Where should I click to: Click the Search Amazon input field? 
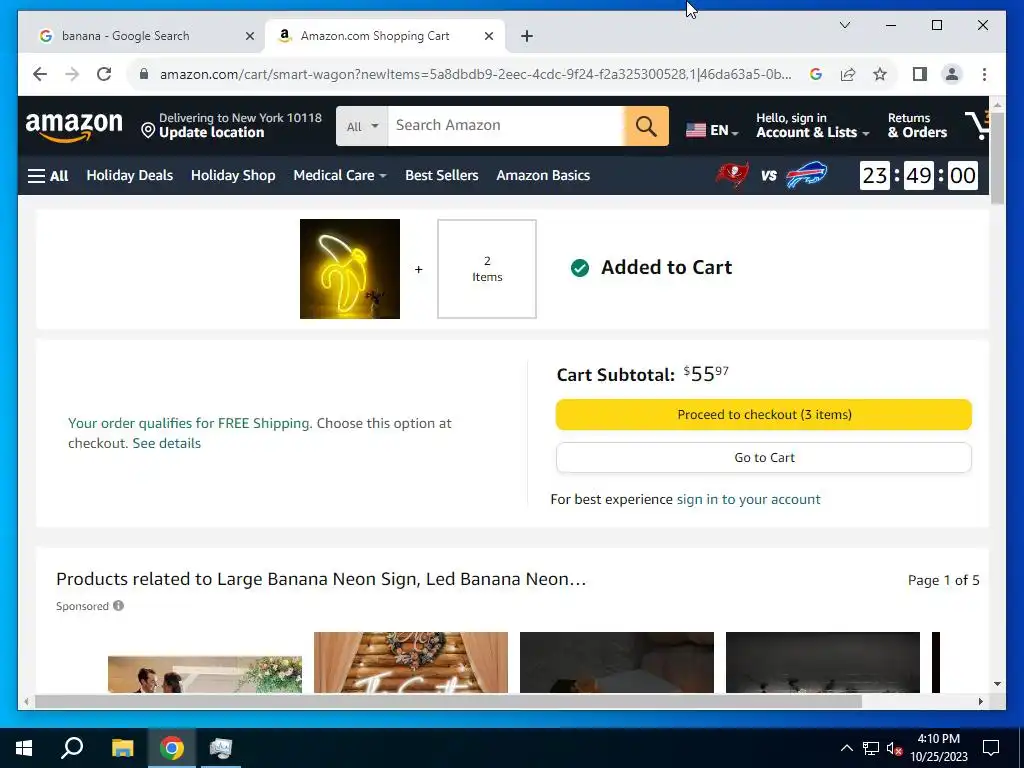(x=505, y=126)
